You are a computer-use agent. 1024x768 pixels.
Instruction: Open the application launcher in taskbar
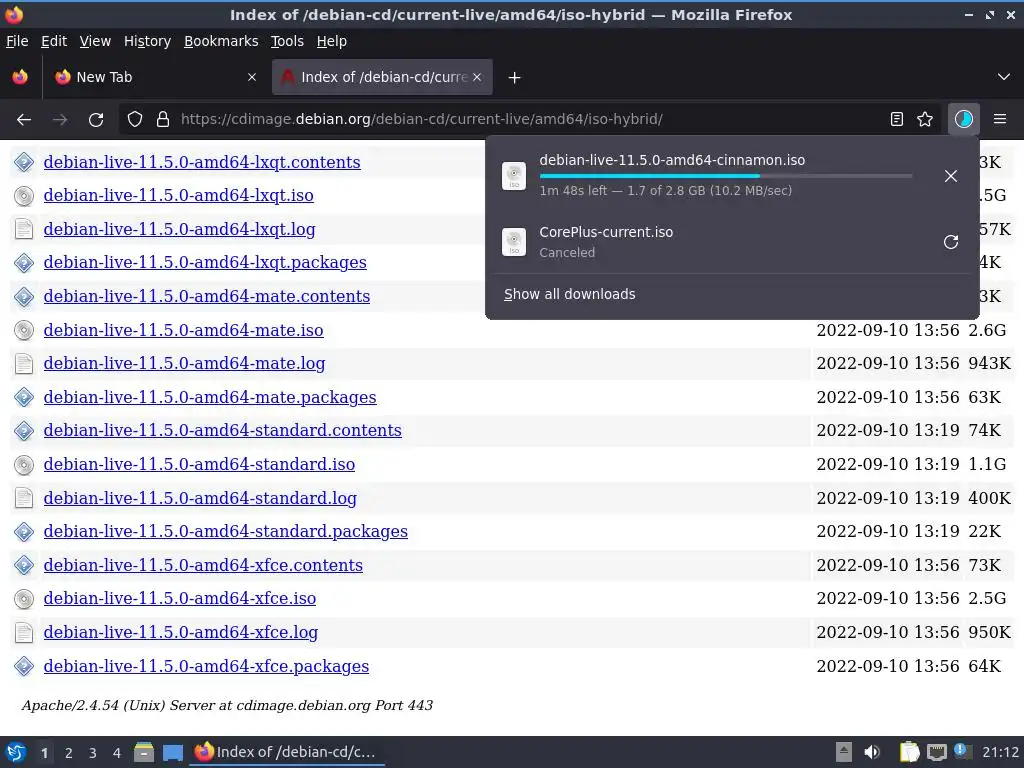(16, 753)
